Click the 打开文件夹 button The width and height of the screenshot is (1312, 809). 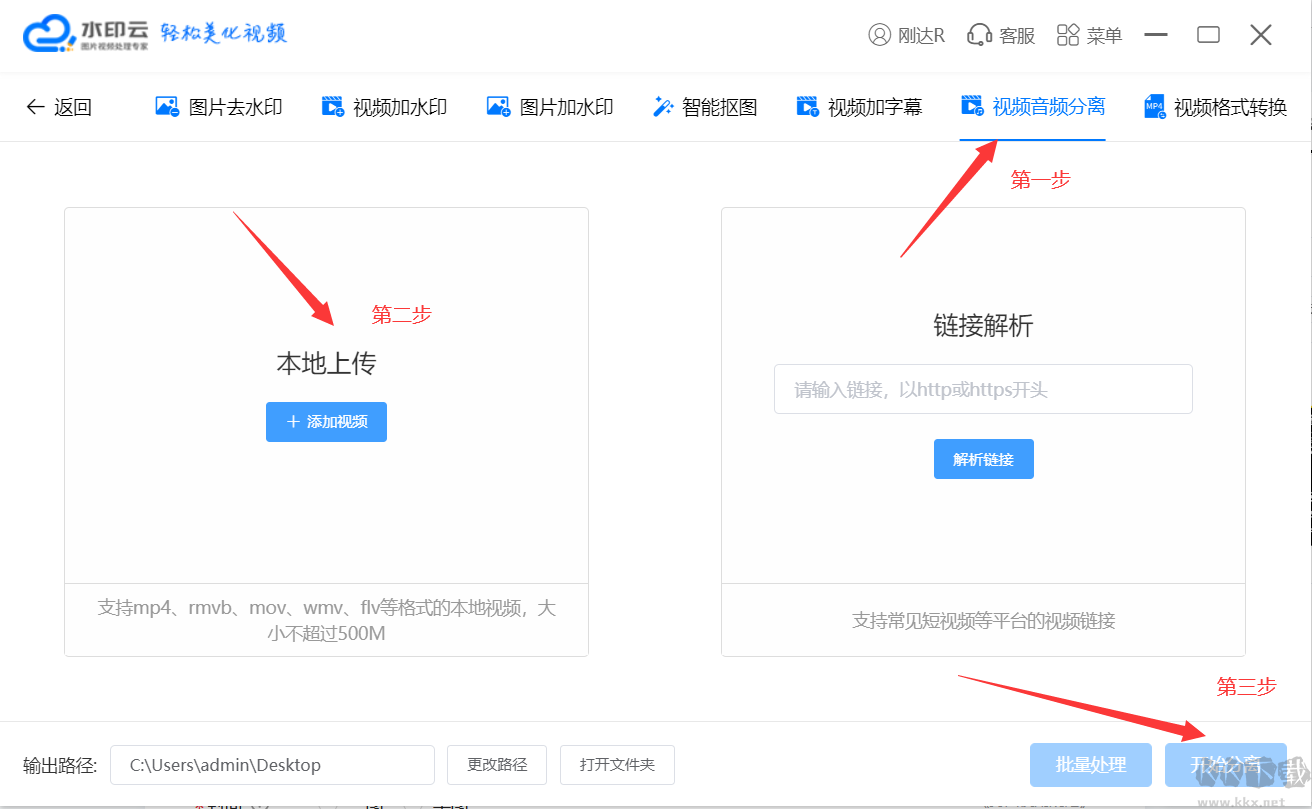click(x=617, y=765)
